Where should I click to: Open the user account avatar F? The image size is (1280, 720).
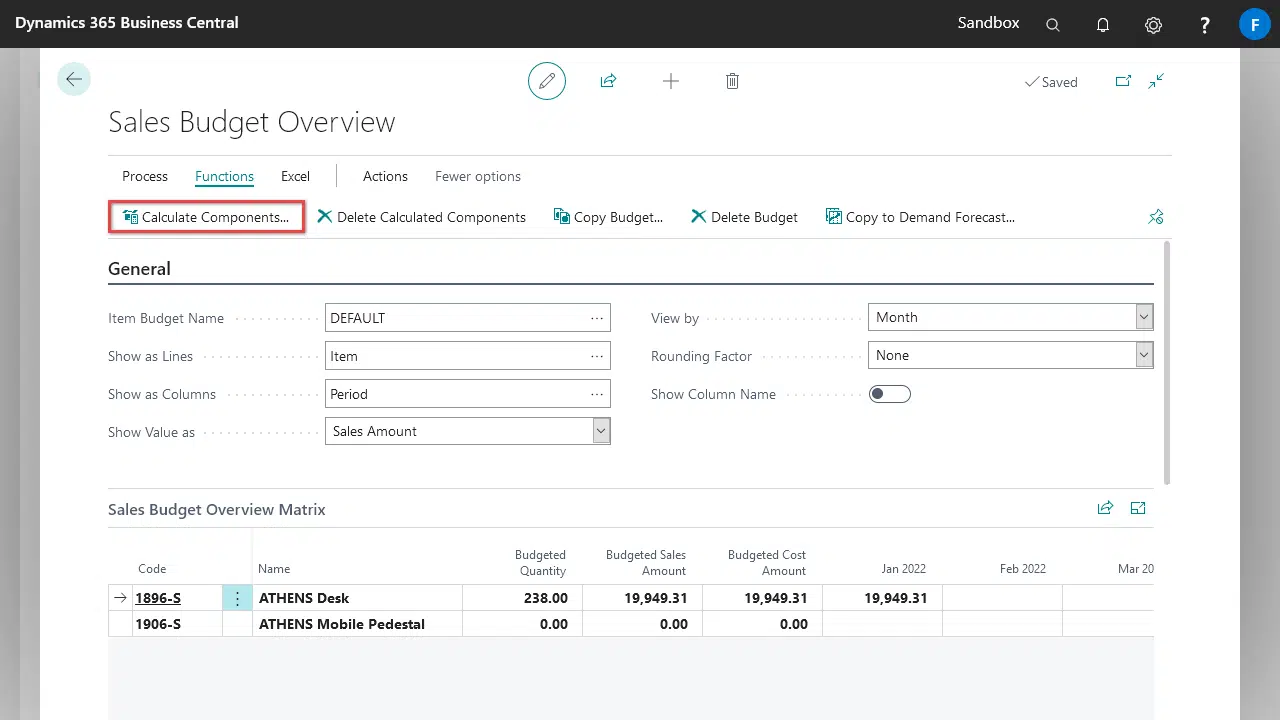(1254, 24)
